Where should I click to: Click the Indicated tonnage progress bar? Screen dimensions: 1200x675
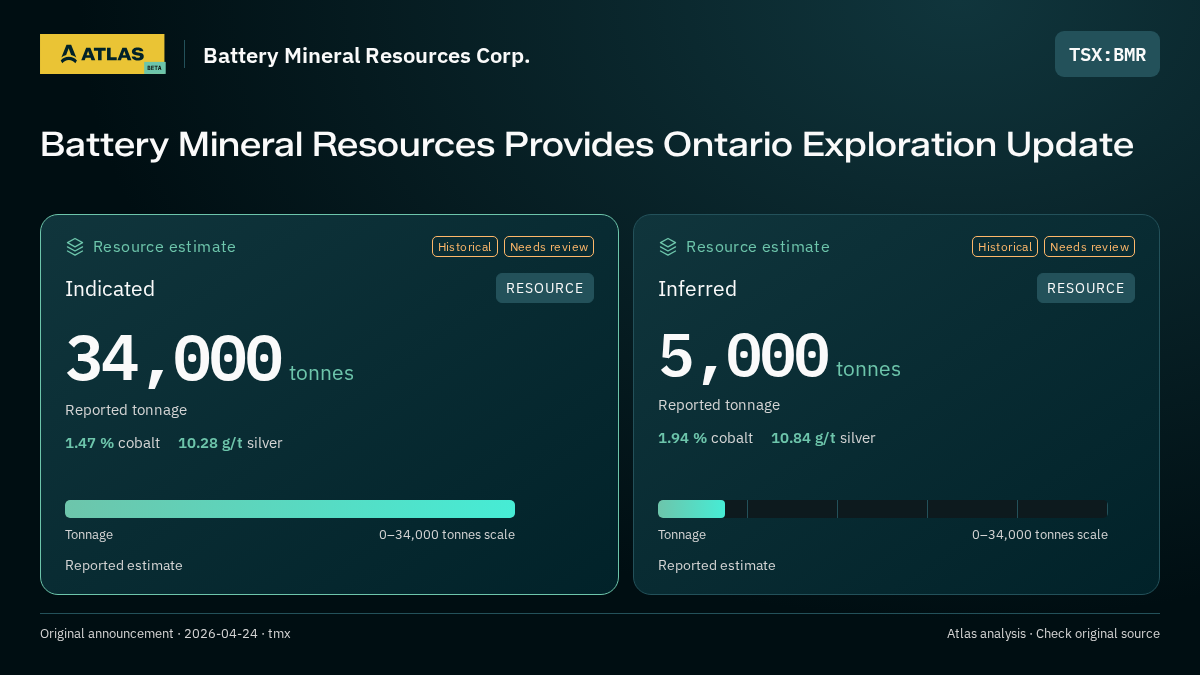coord(290,509)
